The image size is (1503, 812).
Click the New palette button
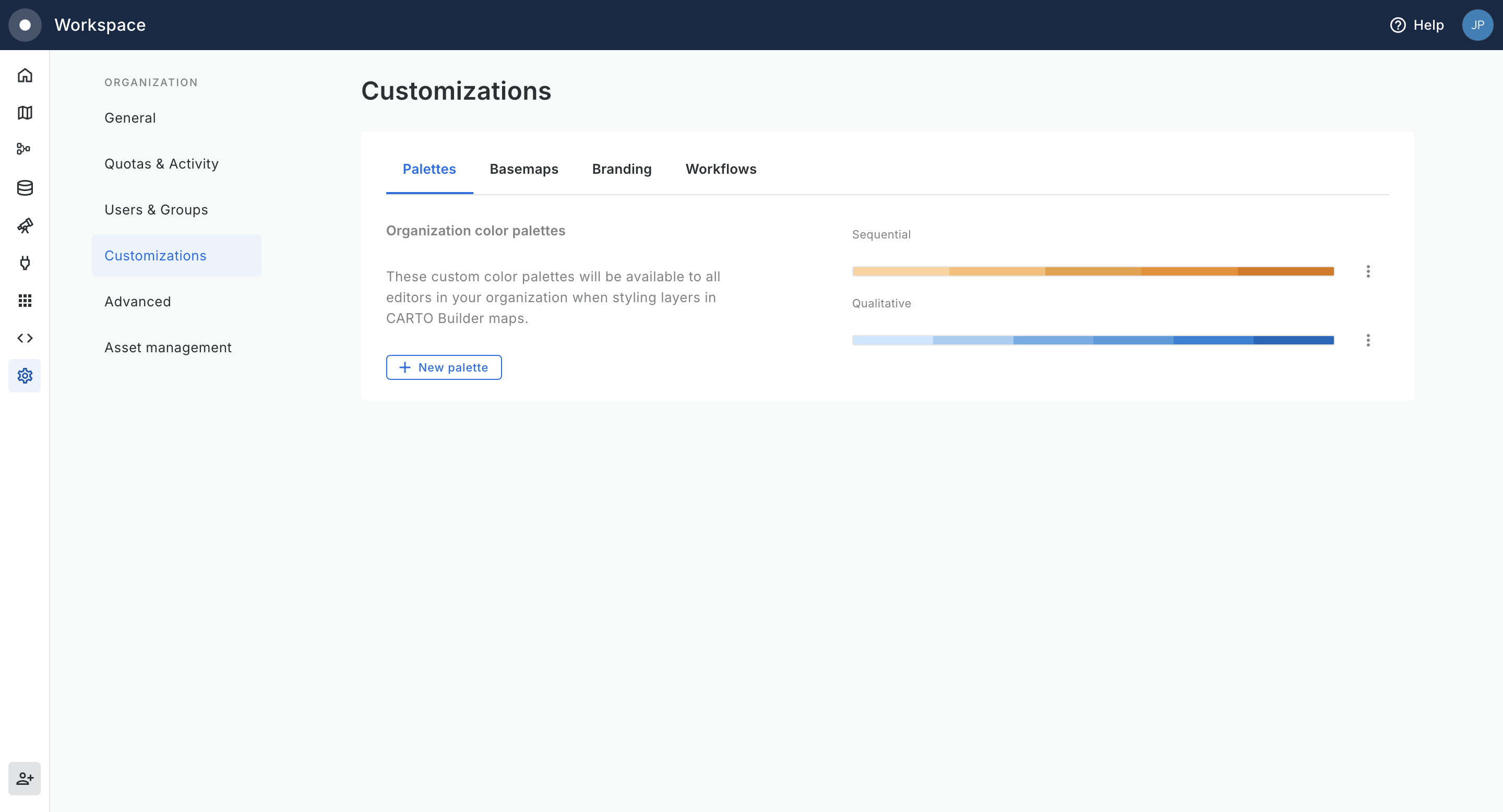[444, 367]
